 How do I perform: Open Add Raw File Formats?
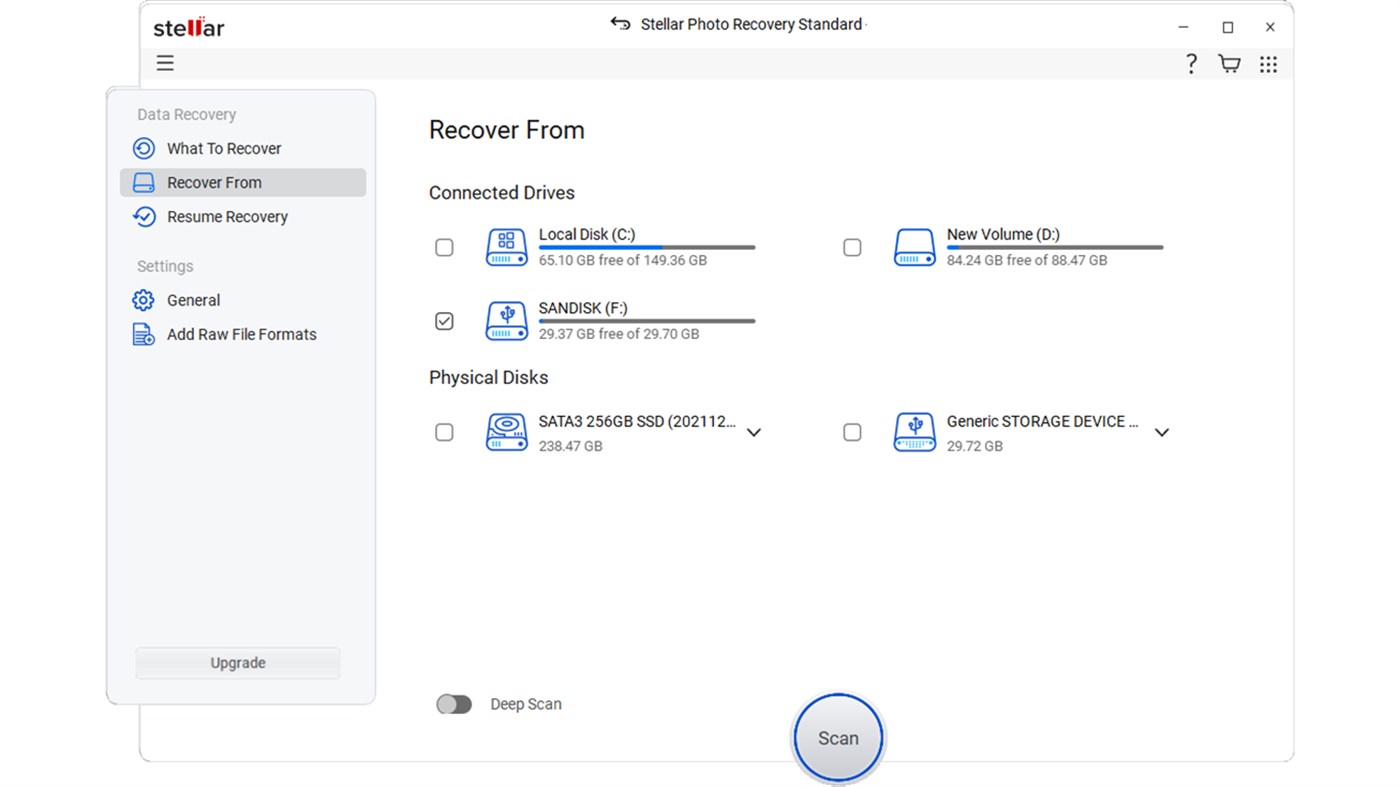pyautogui.click(x=242, y=334)
